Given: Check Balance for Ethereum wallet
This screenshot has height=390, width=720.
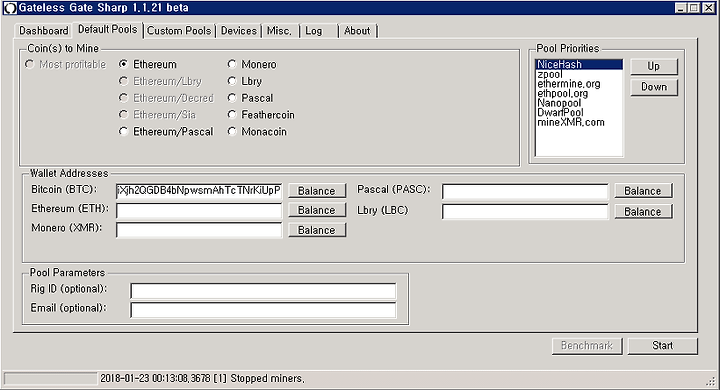Looking at the screenshot, I should 317,210.
